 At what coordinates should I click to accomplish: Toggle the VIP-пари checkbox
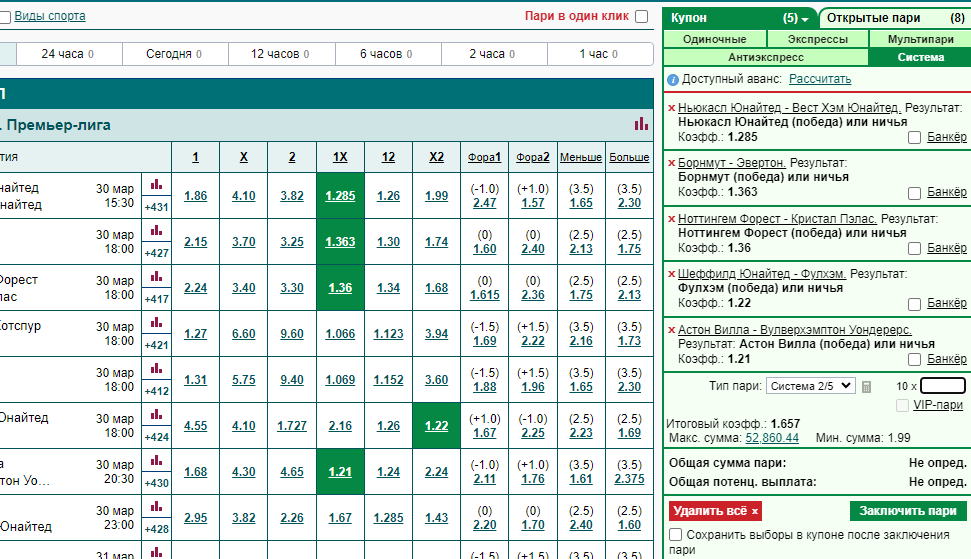pyautogui.click(x=902, y=405)
